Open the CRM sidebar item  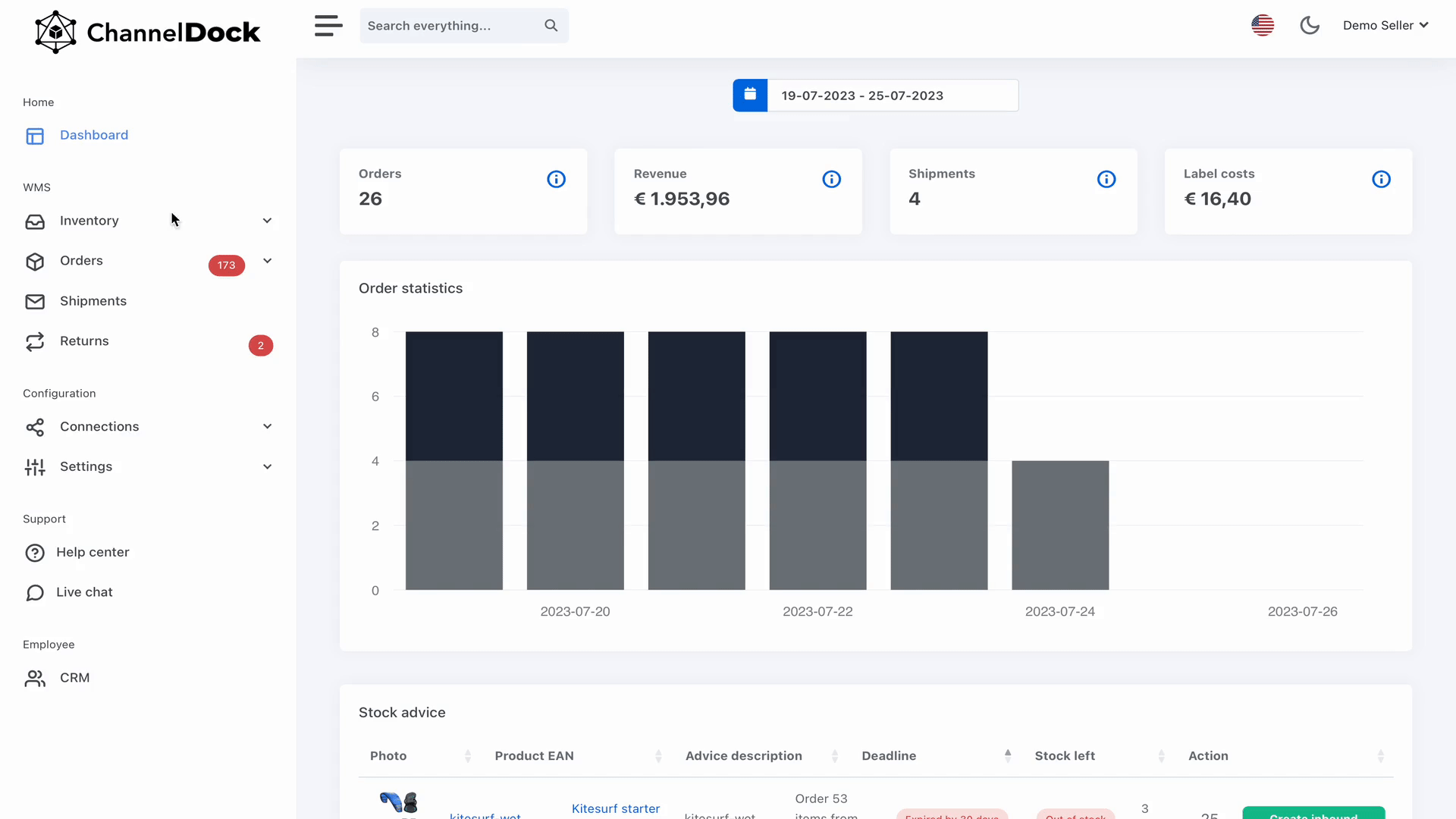tap(74, 678)
